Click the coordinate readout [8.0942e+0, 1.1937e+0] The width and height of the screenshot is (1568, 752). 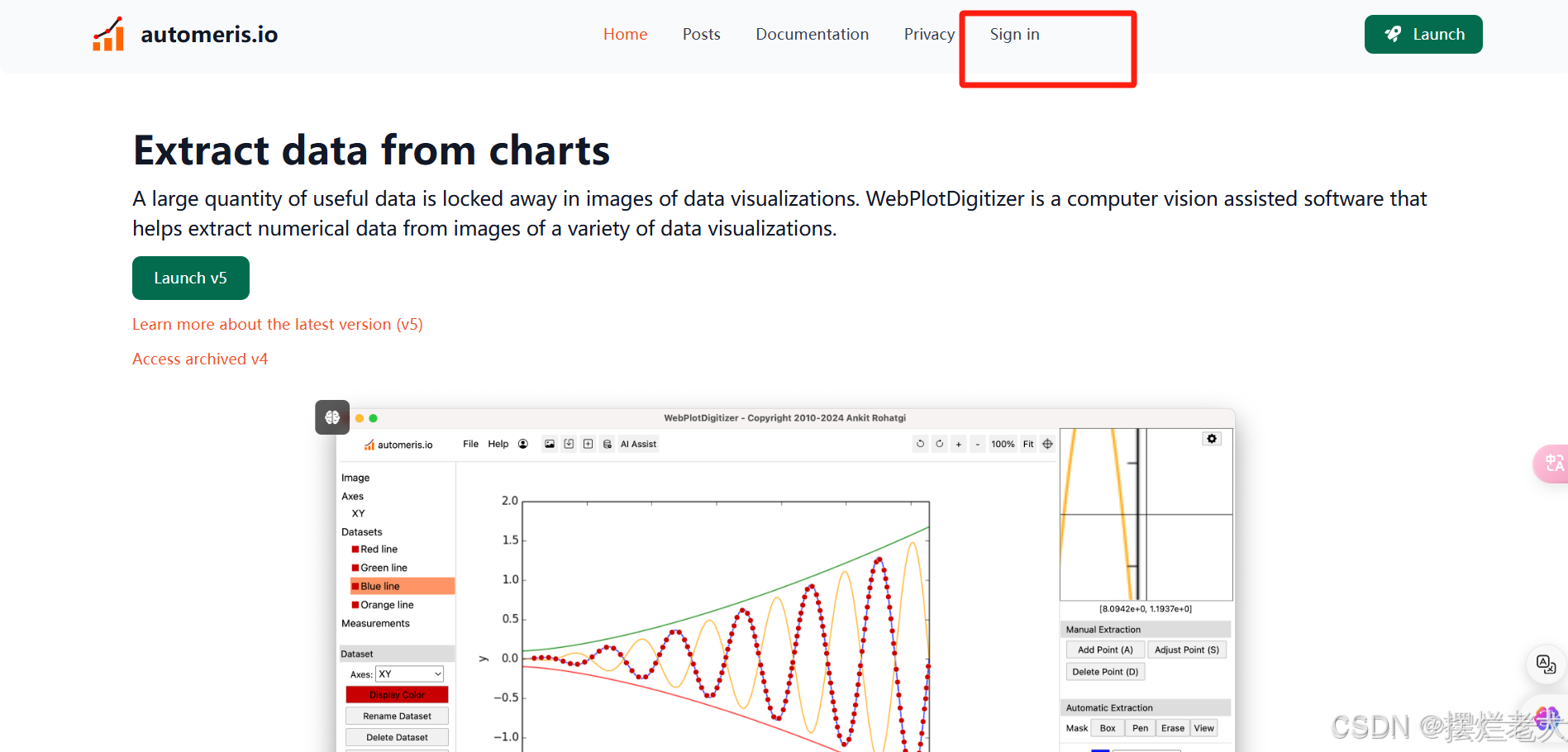pyautogui.click(x=1146, y=609)
